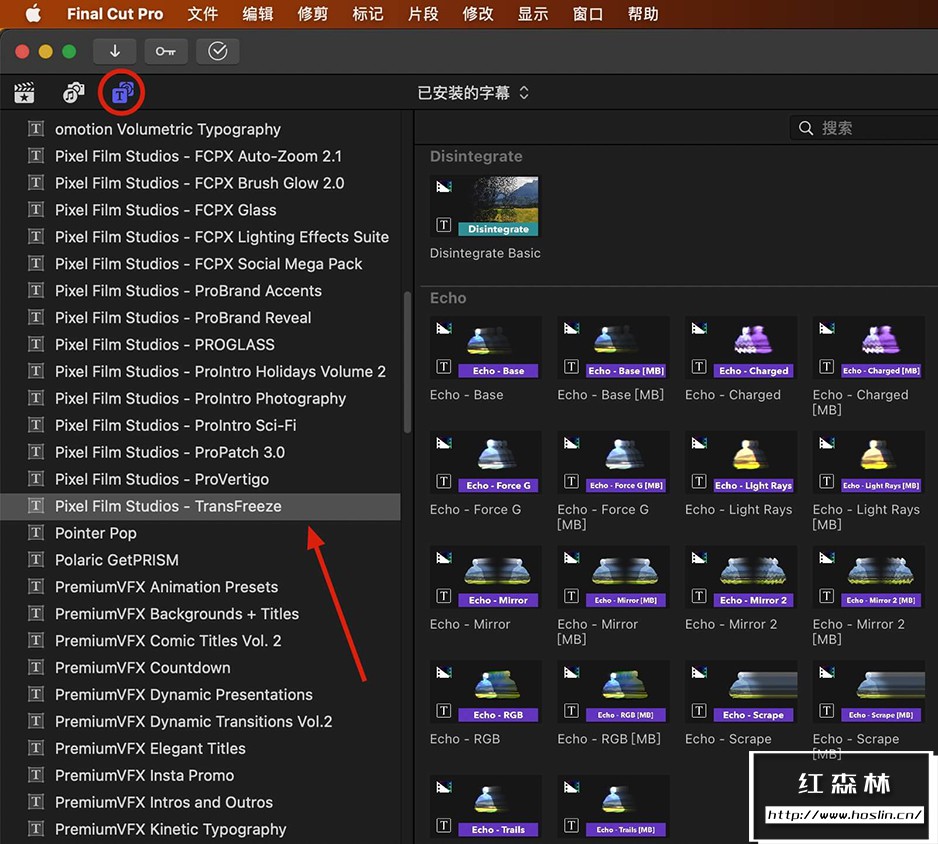The image size is (938, 844).
Task: Open the 窗口 menu
Action: click(588, 13)
